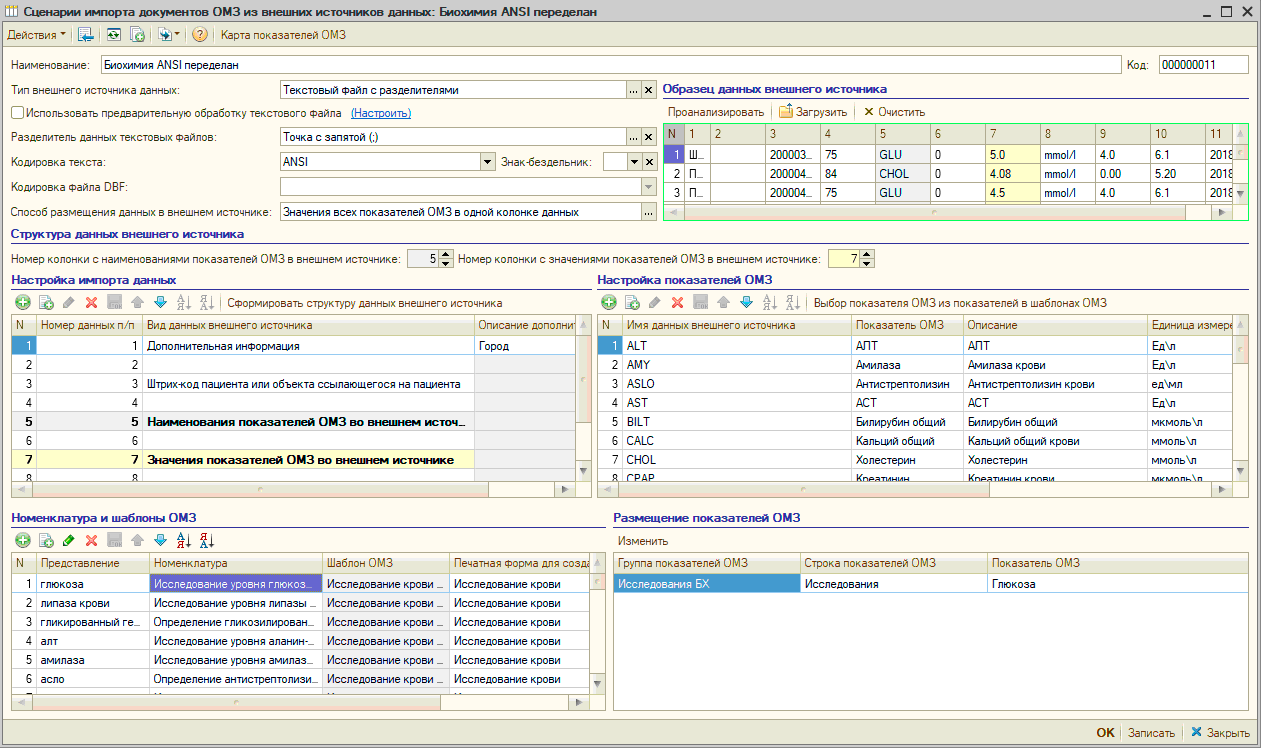Increase the indicator names column number spinner
The image size is (1261, 748).
[446, 255]
